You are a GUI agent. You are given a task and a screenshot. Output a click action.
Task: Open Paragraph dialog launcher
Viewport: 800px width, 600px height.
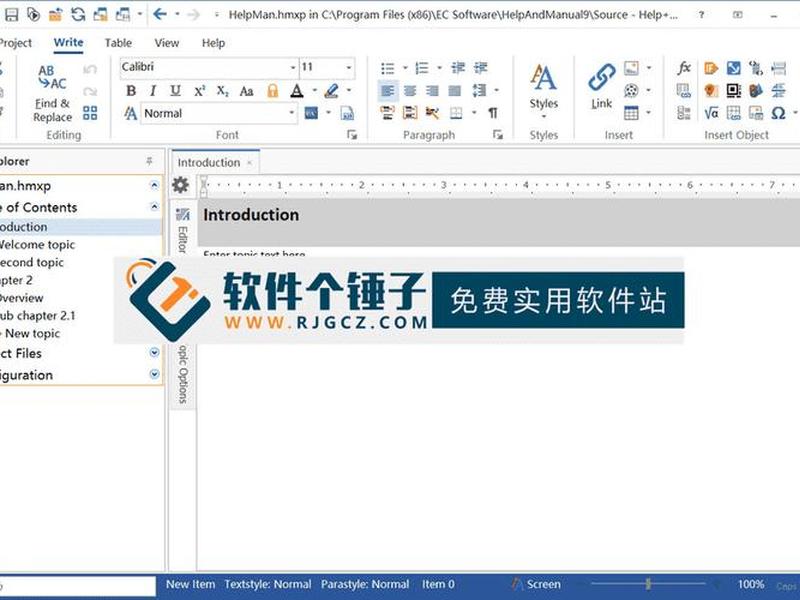(497, 135)
